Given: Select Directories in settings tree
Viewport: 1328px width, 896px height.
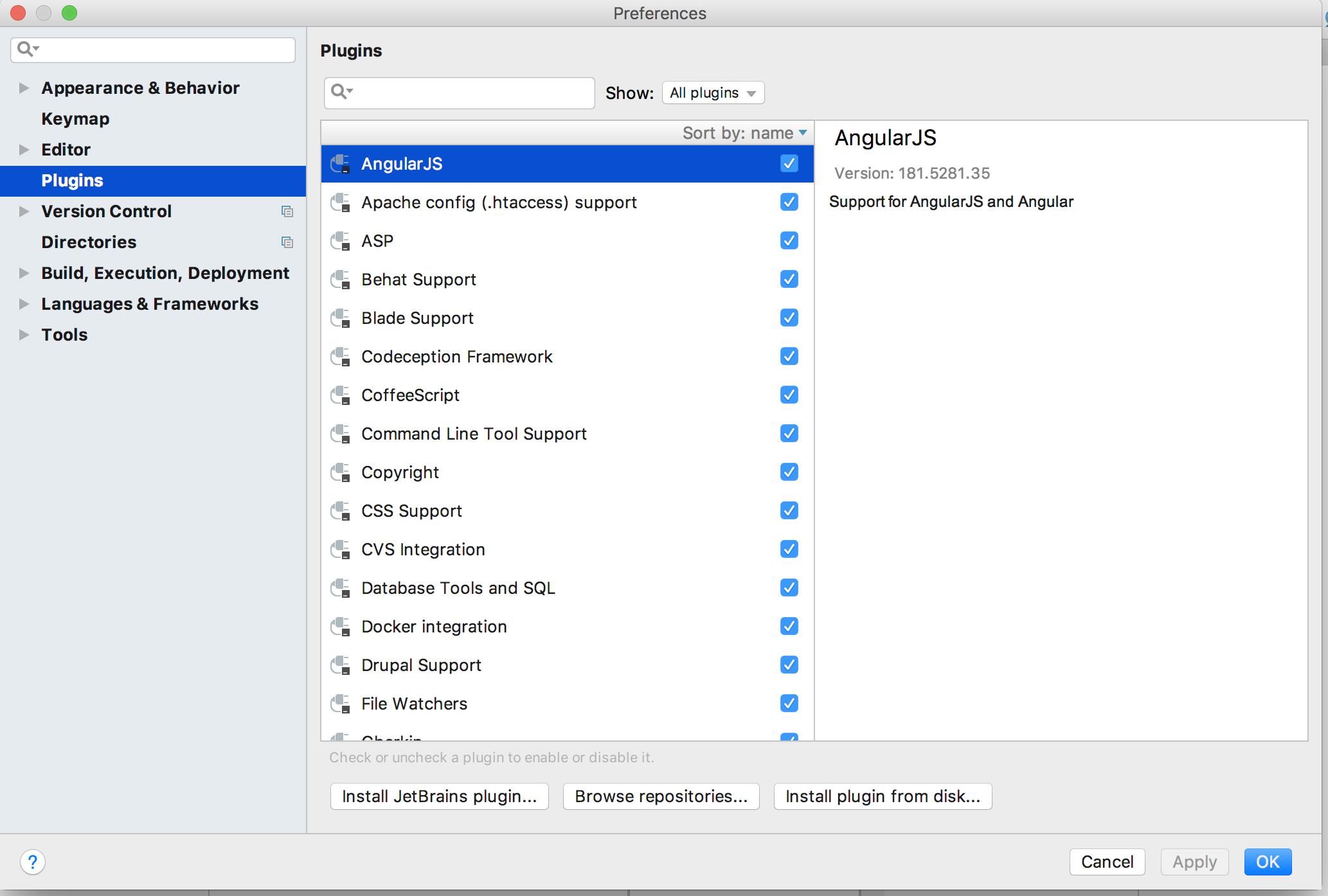Looking at the screenshot, I should (x=89, y=242).
